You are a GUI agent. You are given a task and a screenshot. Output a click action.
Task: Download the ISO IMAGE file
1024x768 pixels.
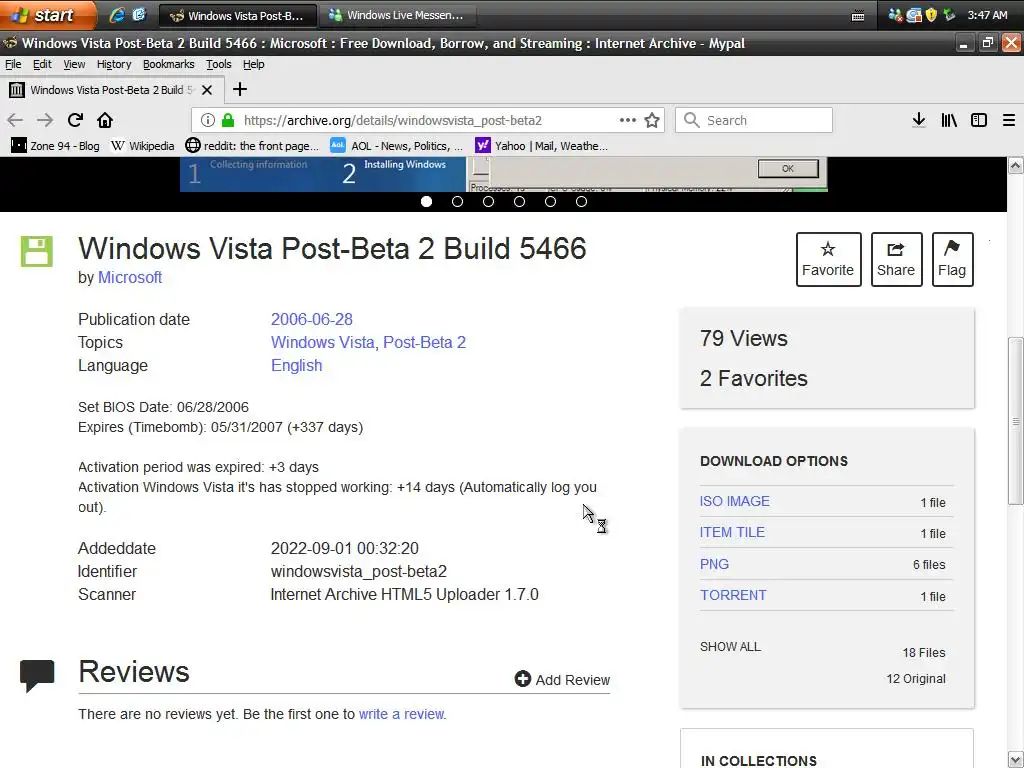tap(735, 501)
